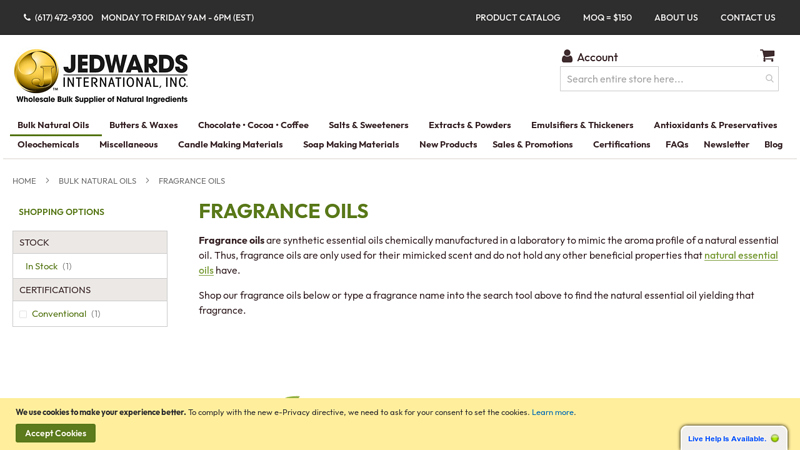Image resolution: width=800 pixels, height=450 pixels.
Task: Click Learn more cookie link
Action: pyautogui.click(x=553, y=412)
